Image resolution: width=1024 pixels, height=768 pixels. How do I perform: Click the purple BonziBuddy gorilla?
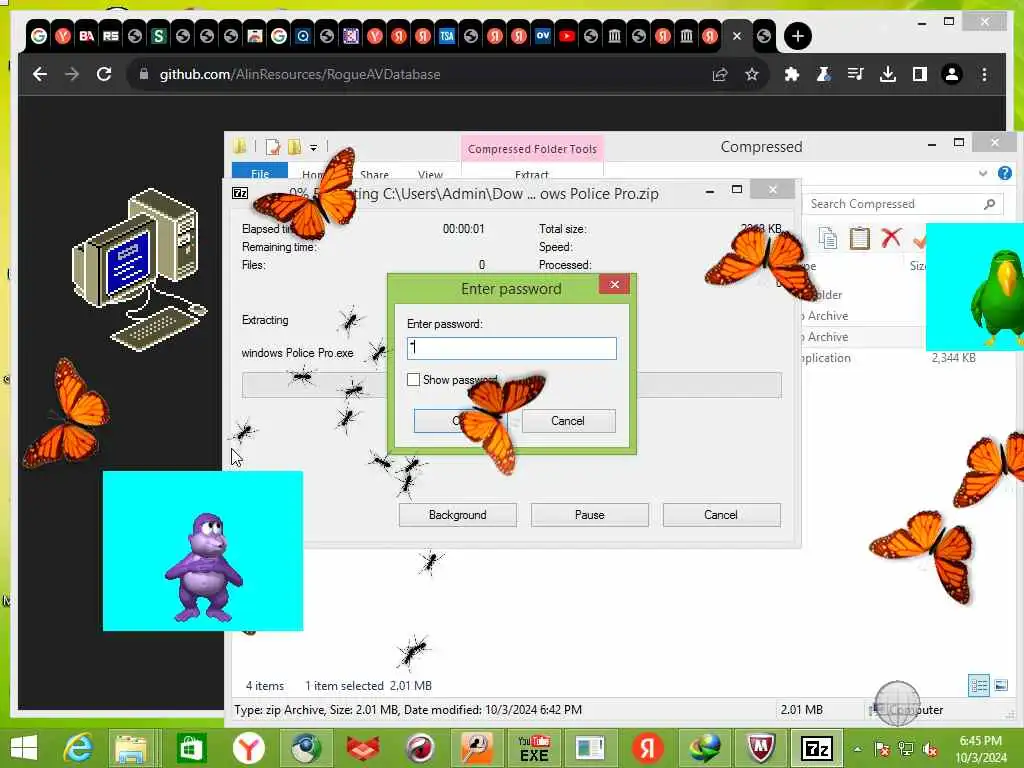pos(203,567)
